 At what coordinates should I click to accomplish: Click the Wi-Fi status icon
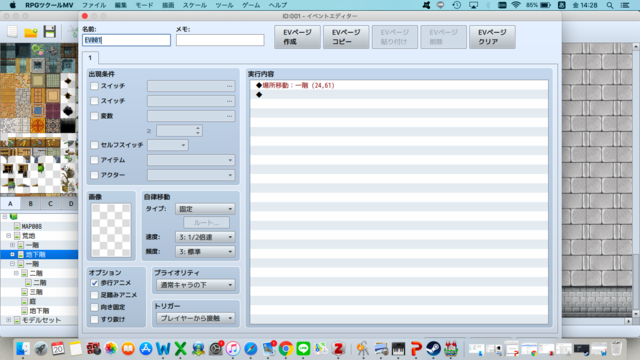click(516, 5)
